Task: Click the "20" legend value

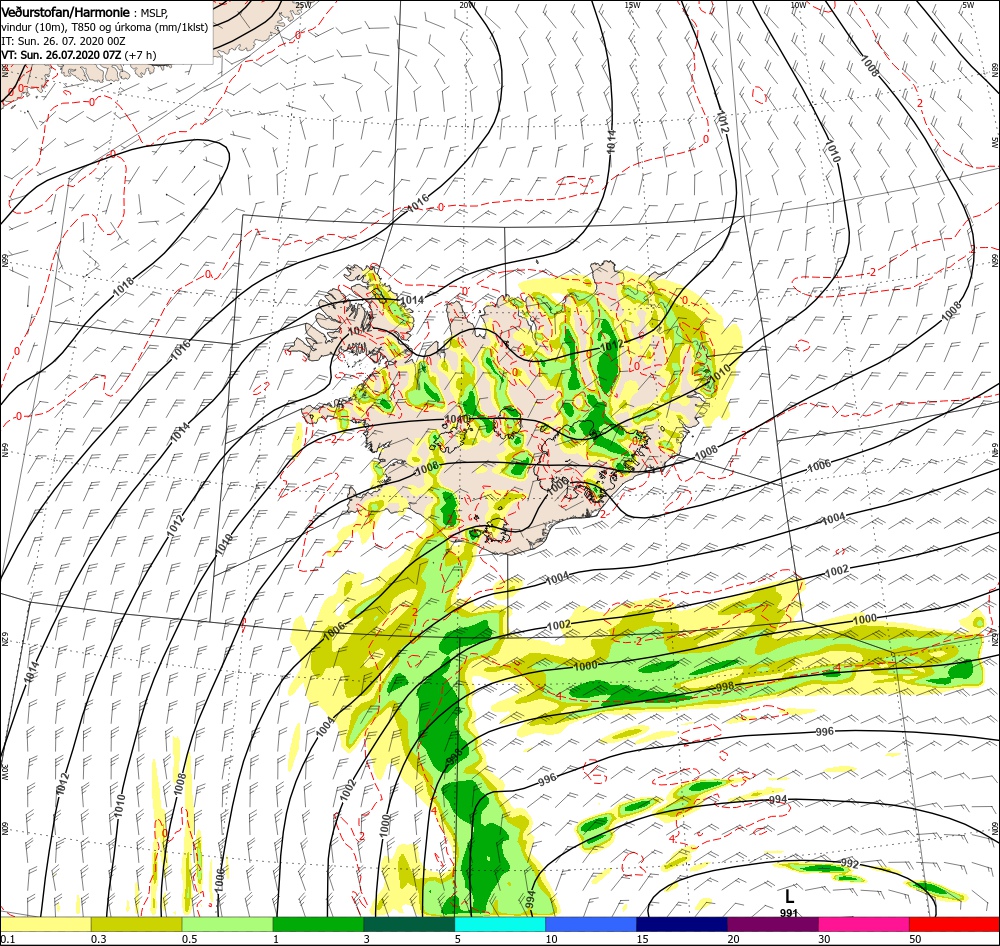Action: (x=733, y=939)
